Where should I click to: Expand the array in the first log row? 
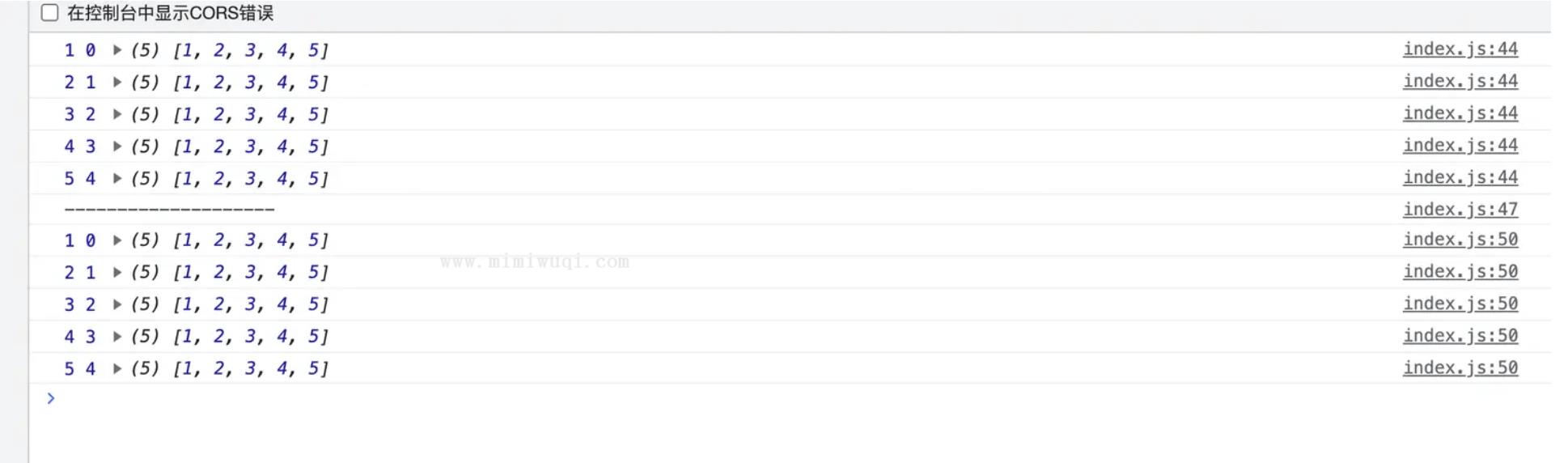[117, 50]
